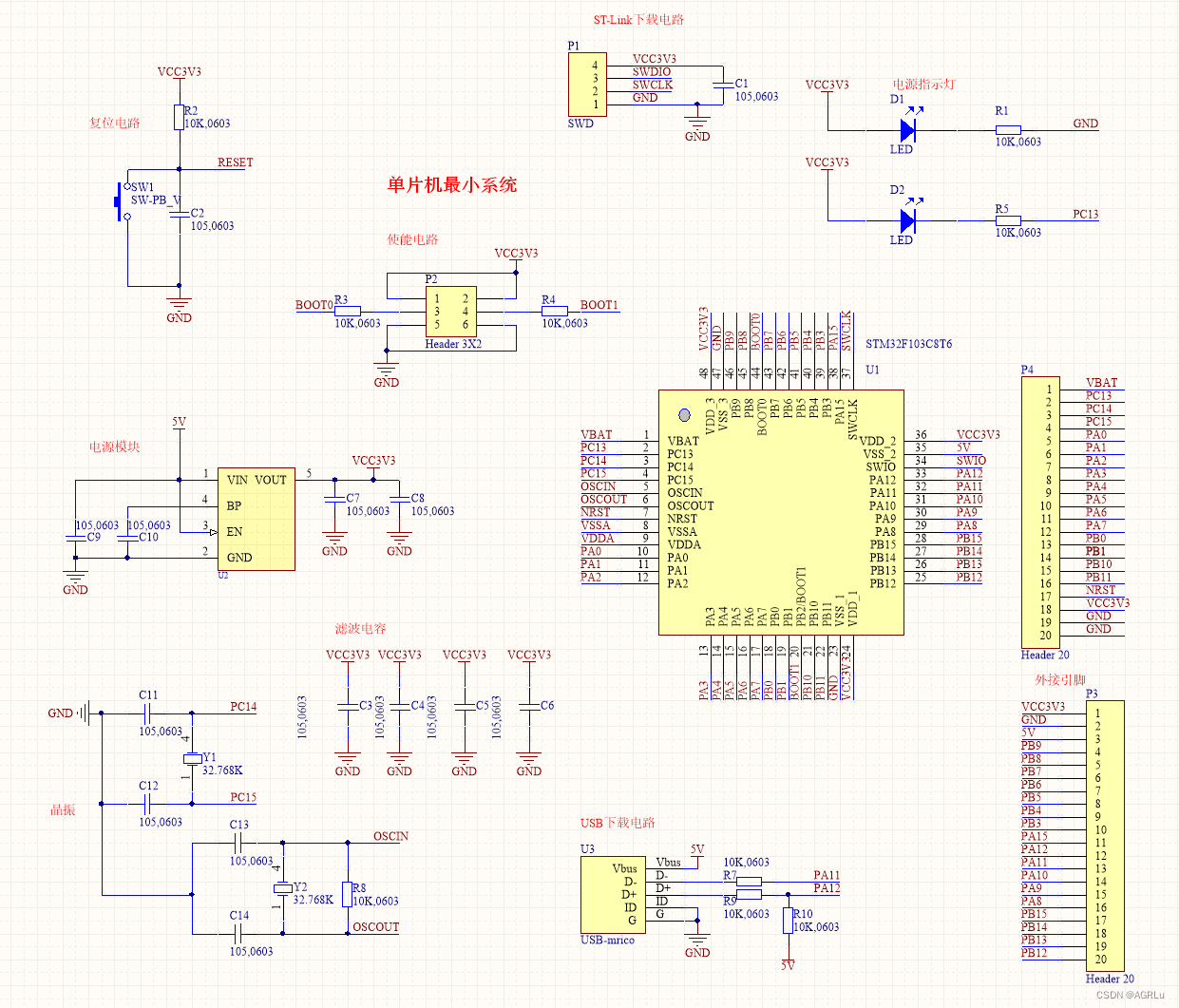Click the RESET net label
The image size is (1179, 1008).
tap(235, 162)
